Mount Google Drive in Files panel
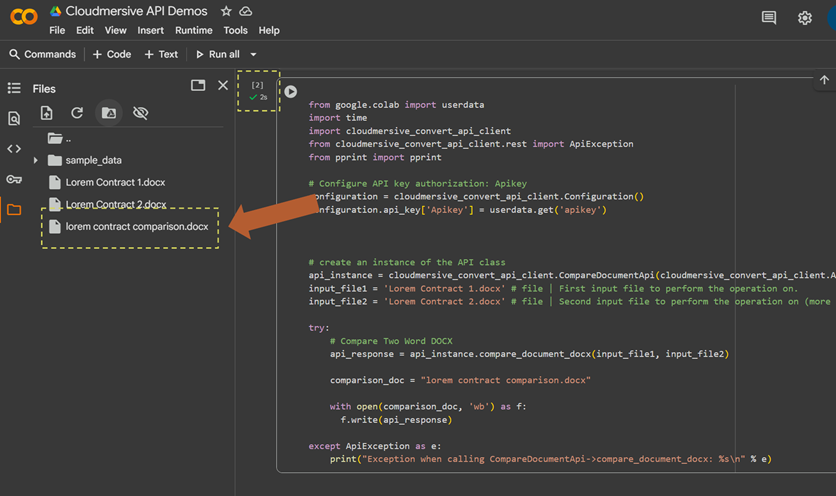Image resolution: width=836 pixels, height=496 pixels. (109, 113)
